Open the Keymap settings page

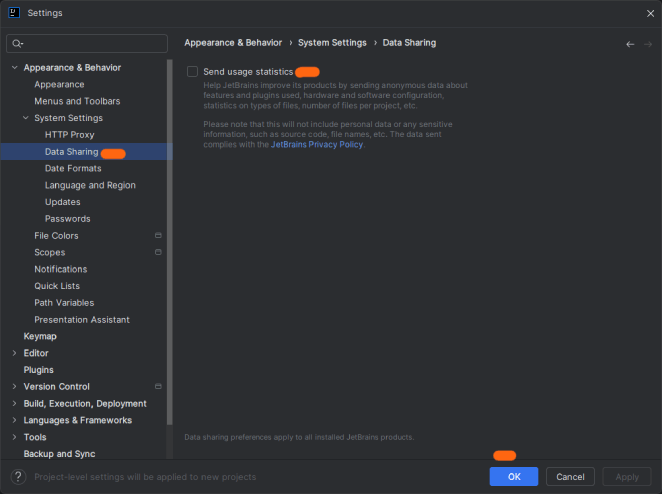pyautogui.click(x=42, y=336)
